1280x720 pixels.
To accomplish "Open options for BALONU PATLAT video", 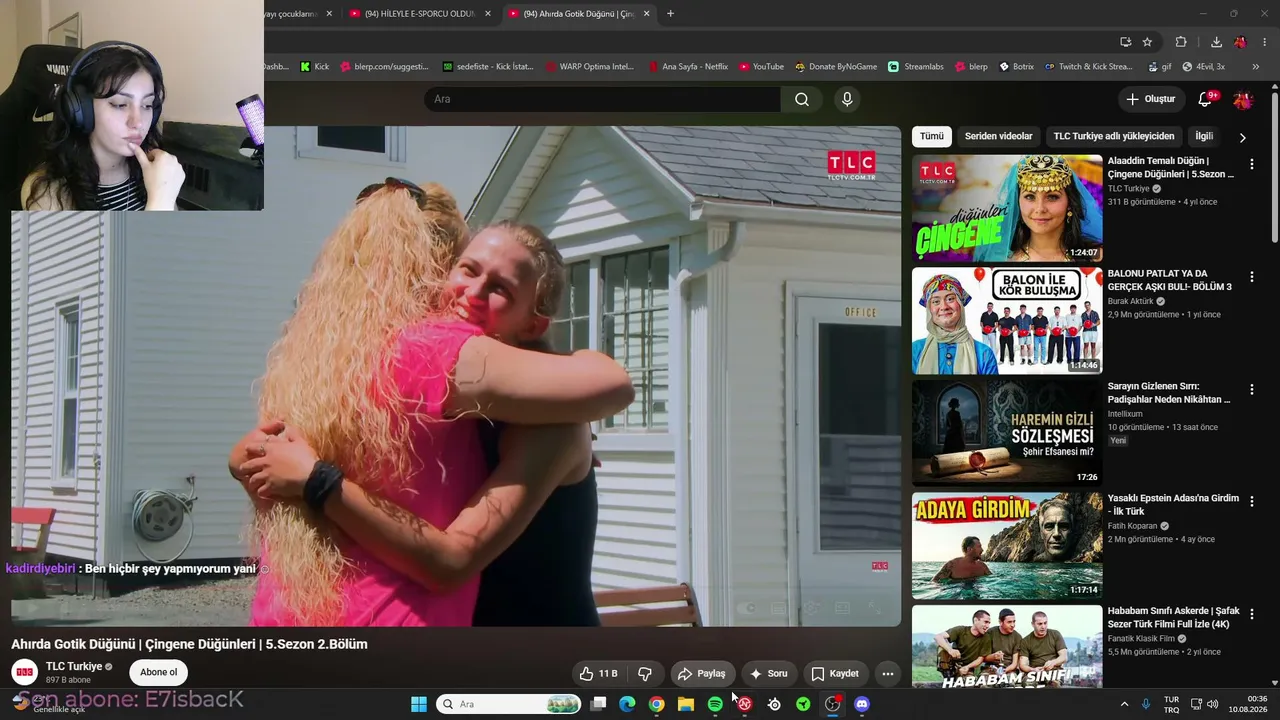I will [x=1251, y=277].
